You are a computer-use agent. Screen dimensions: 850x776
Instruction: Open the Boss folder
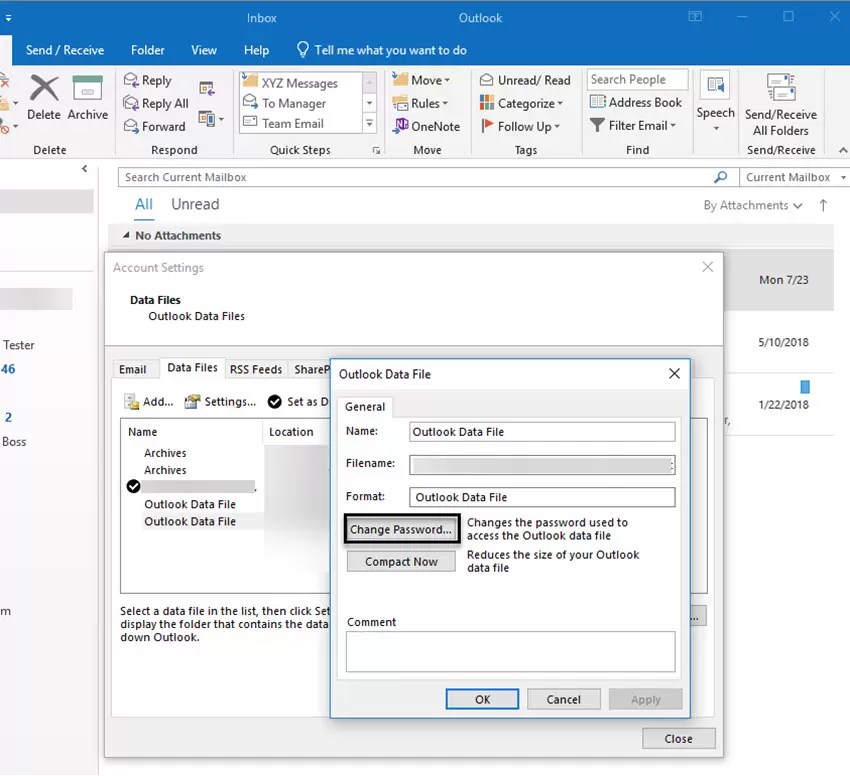click(15, 442)
